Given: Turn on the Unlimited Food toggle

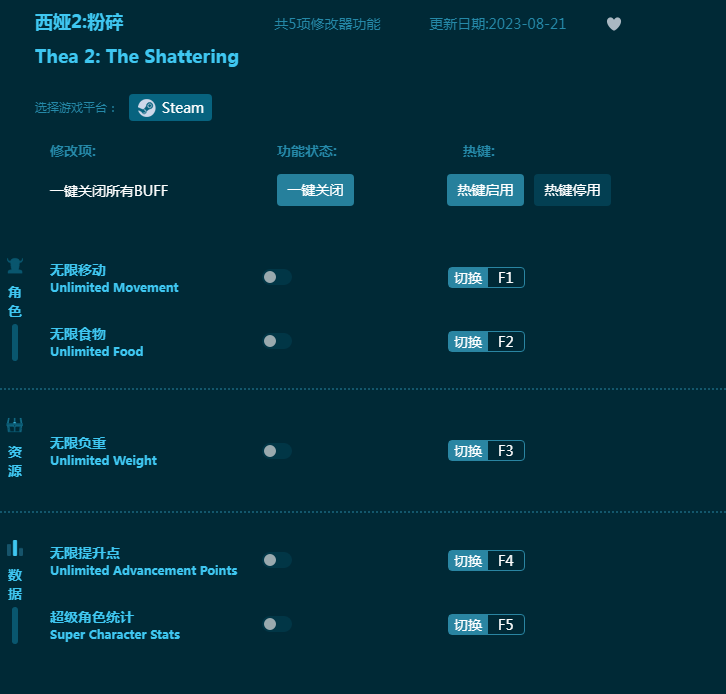Looking at the screenshot, I should click(277, 341).
